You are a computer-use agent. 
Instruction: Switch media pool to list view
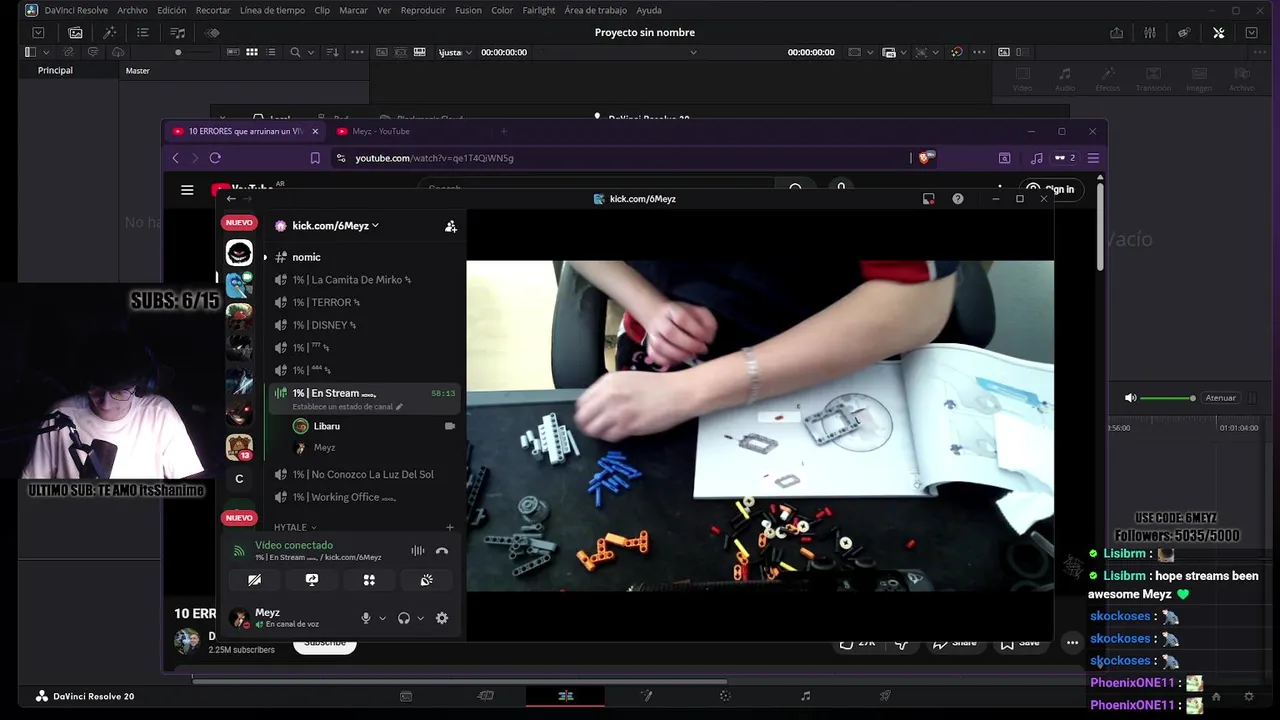[272, 52]
